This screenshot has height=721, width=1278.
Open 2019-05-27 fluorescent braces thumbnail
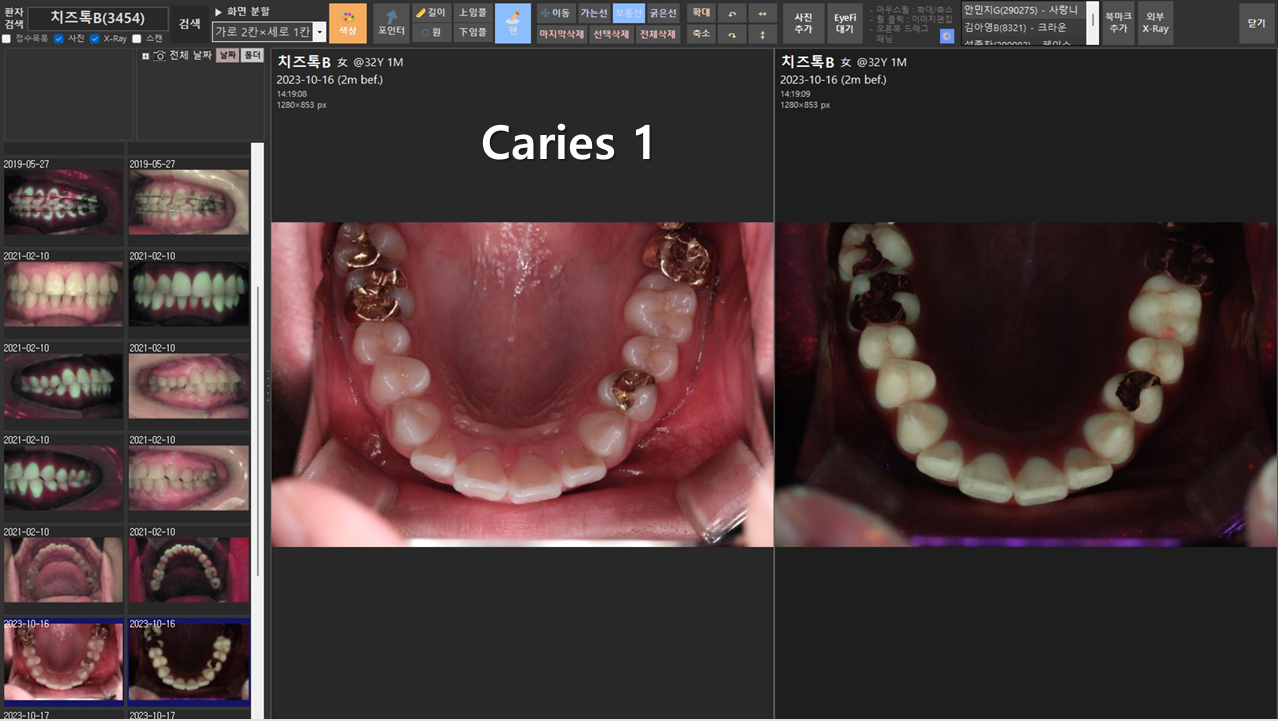64,202
